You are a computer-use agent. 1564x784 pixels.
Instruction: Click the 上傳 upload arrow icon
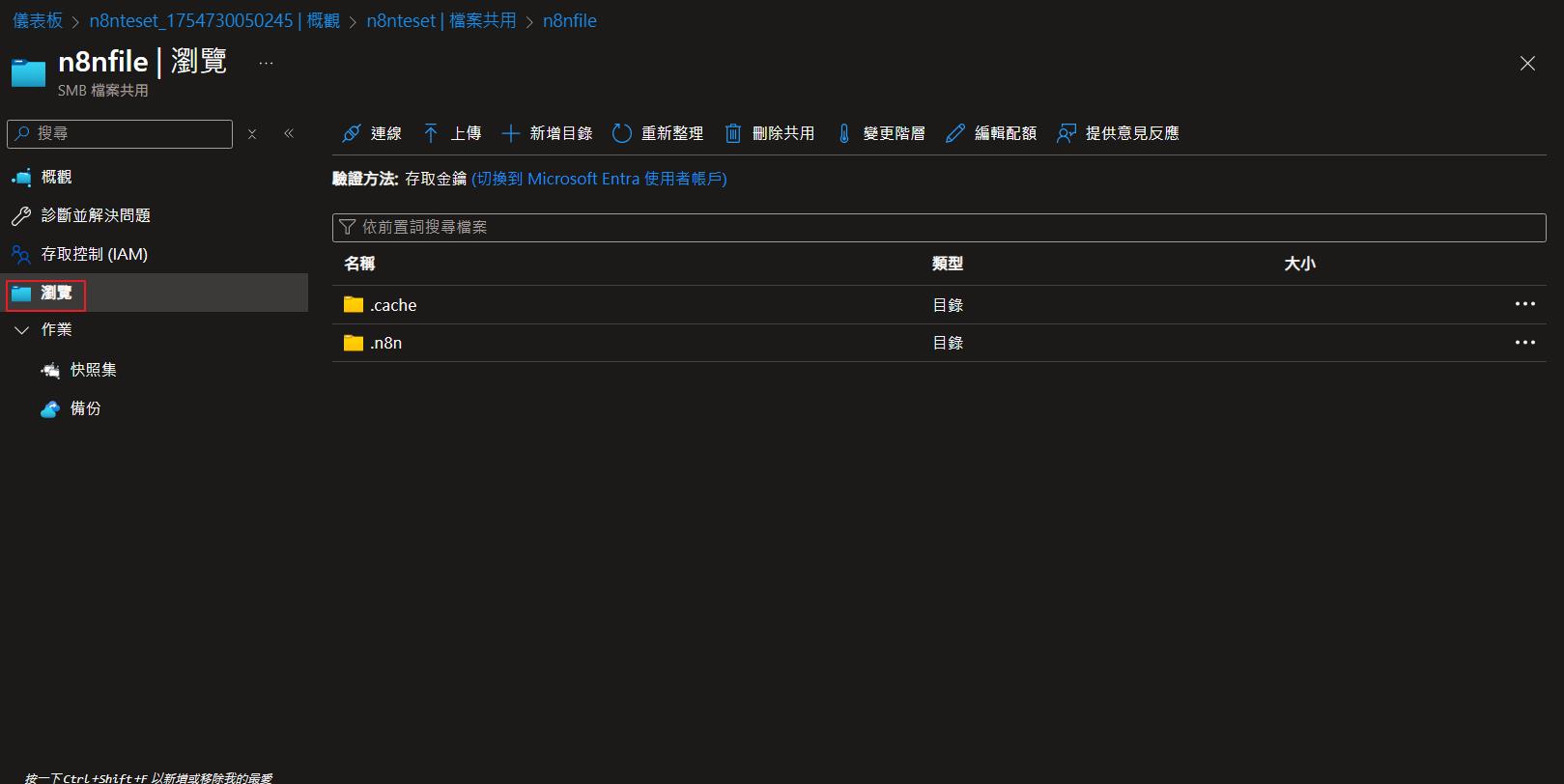pyautogui.click(x=431, y=133)
